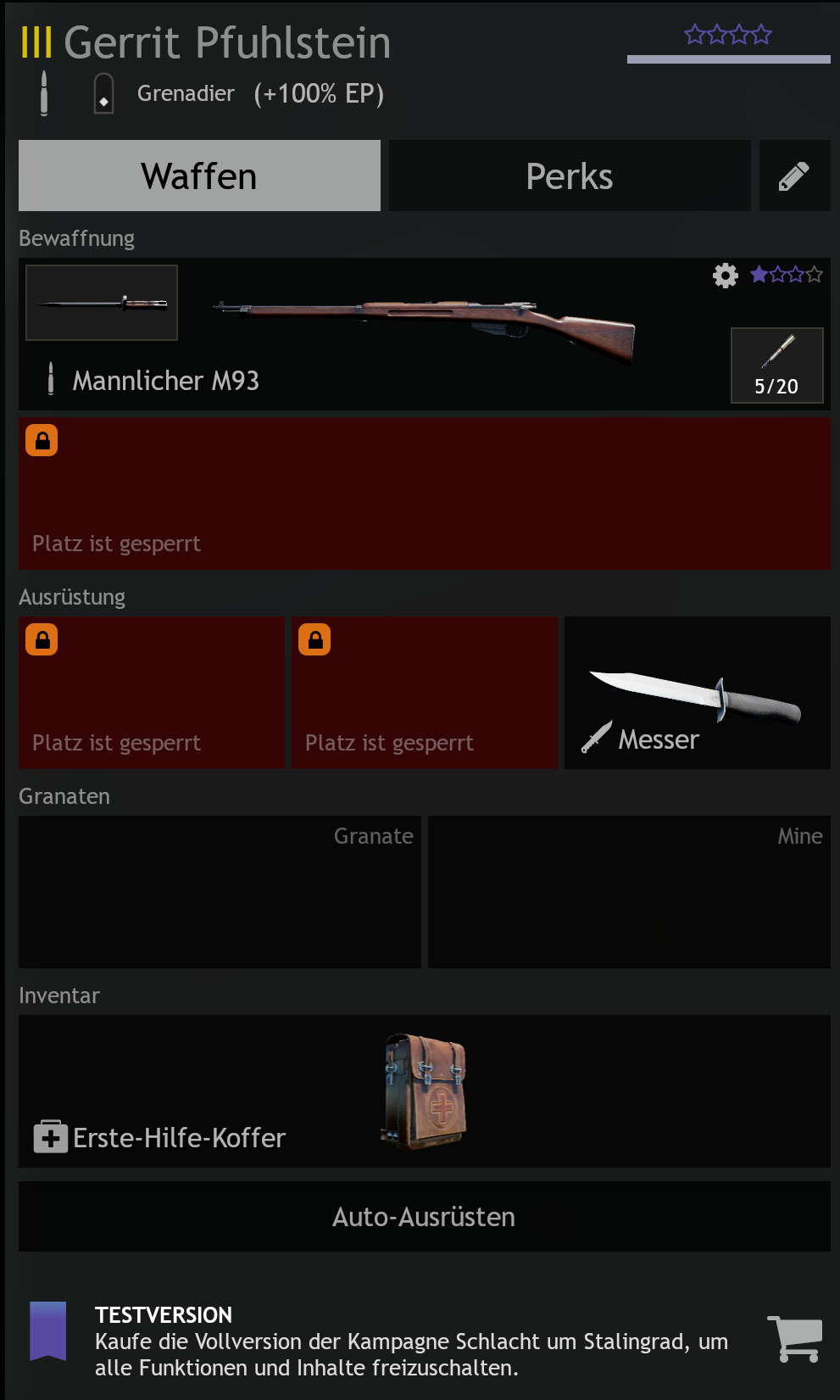Open weapon settings gear on Mannlicher M93
840x1400 pixels.
pos(726,276)
